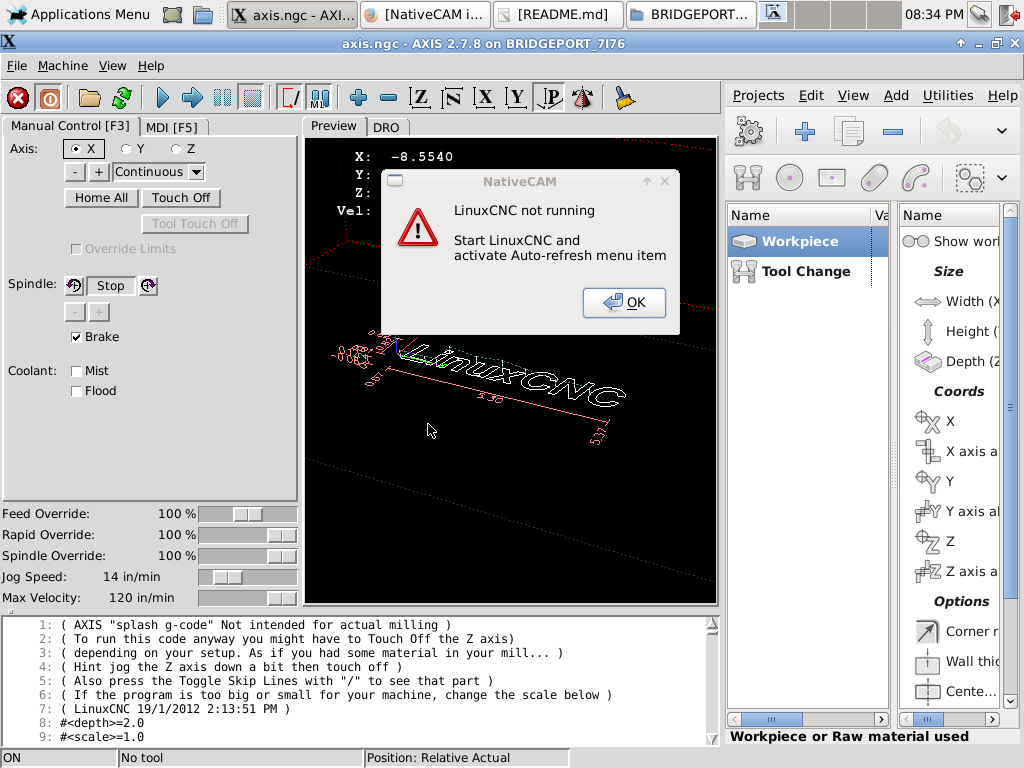Viewport: 1024px width, 768px height.
Task: Open the Projects menu in NativeCAM
Action: [x=758, y=95]
